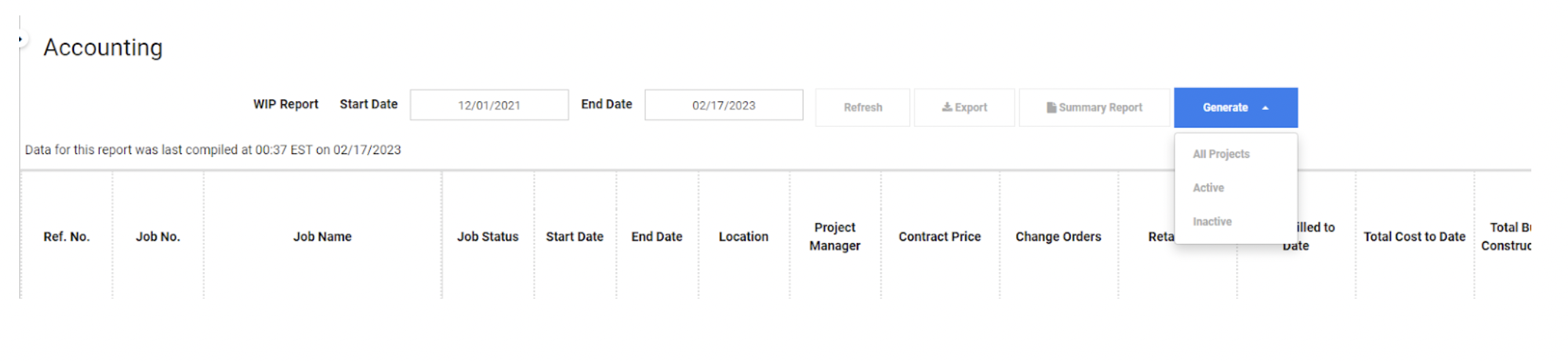Edit the End Date field showing 02/17/2023

723,105
